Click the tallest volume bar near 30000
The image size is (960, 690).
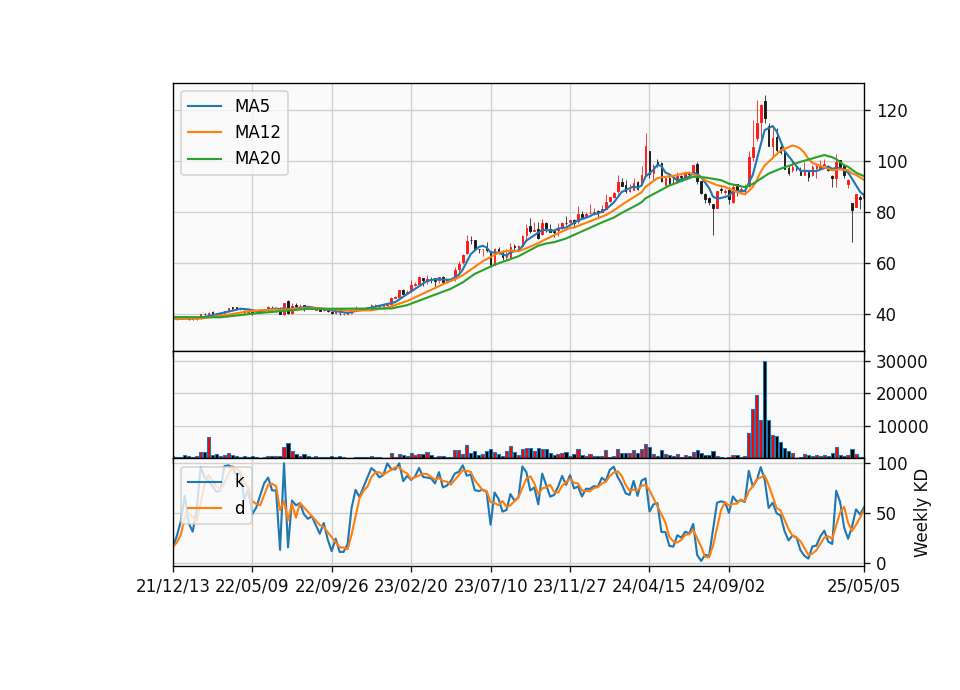[765, 410]
